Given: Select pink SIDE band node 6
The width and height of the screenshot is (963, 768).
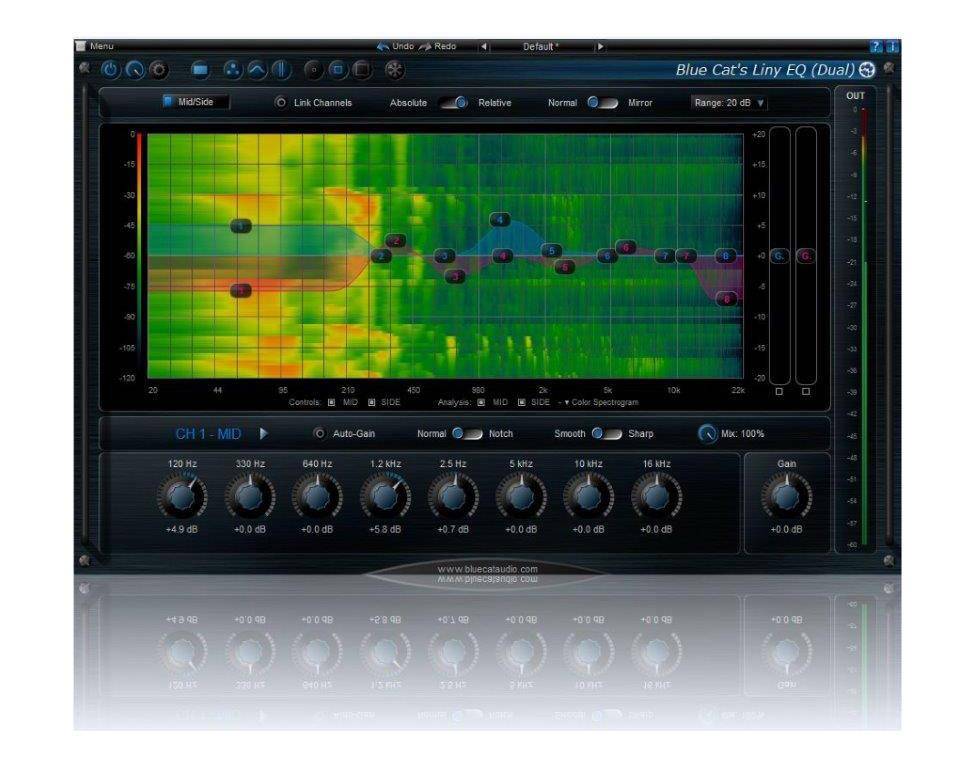Looking at the screenshot, I should point(625,248).
